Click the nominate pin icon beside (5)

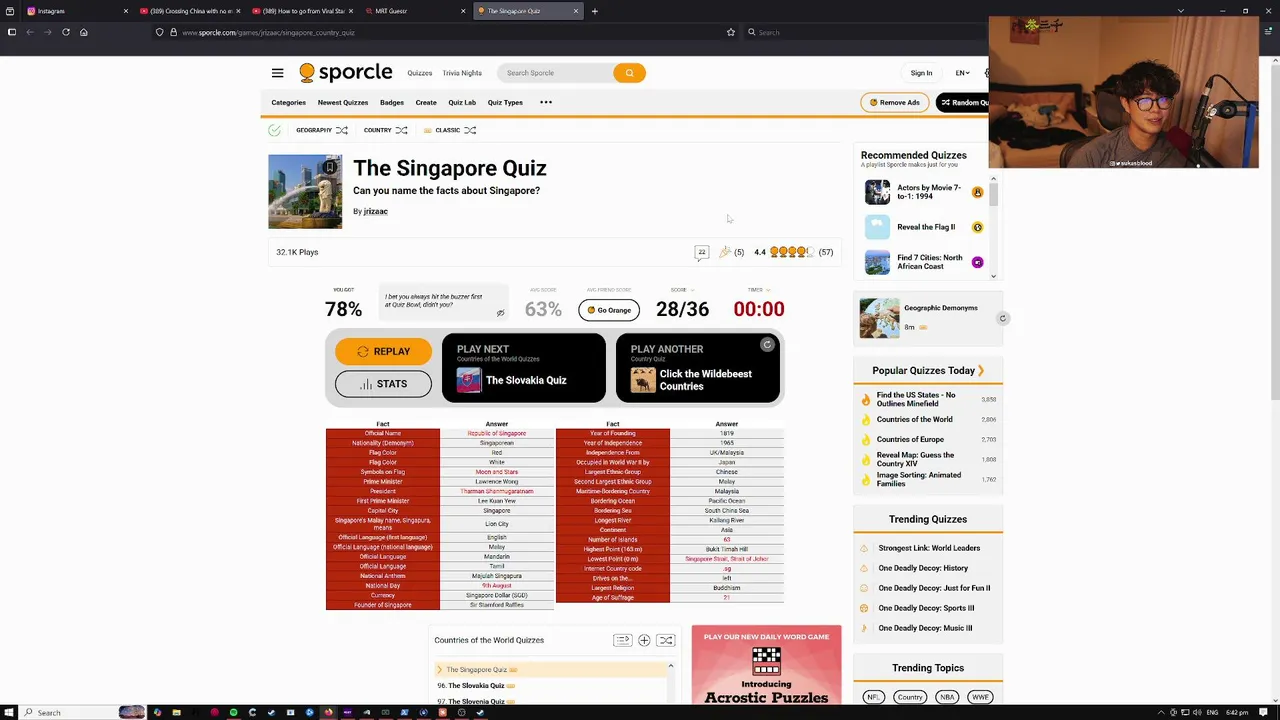(725, 252)
